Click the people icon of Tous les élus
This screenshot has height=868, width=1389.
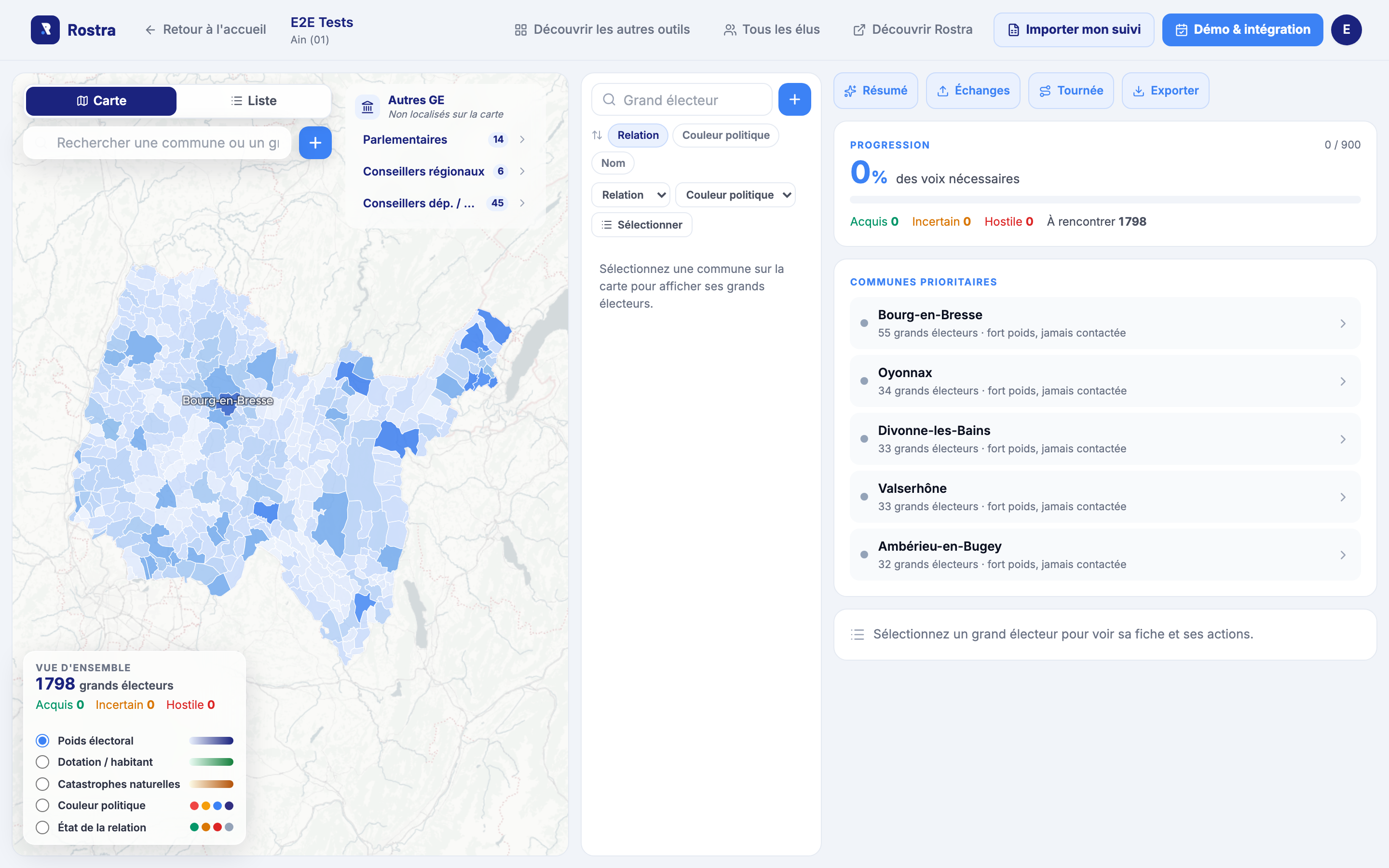(x=730, y=30)
